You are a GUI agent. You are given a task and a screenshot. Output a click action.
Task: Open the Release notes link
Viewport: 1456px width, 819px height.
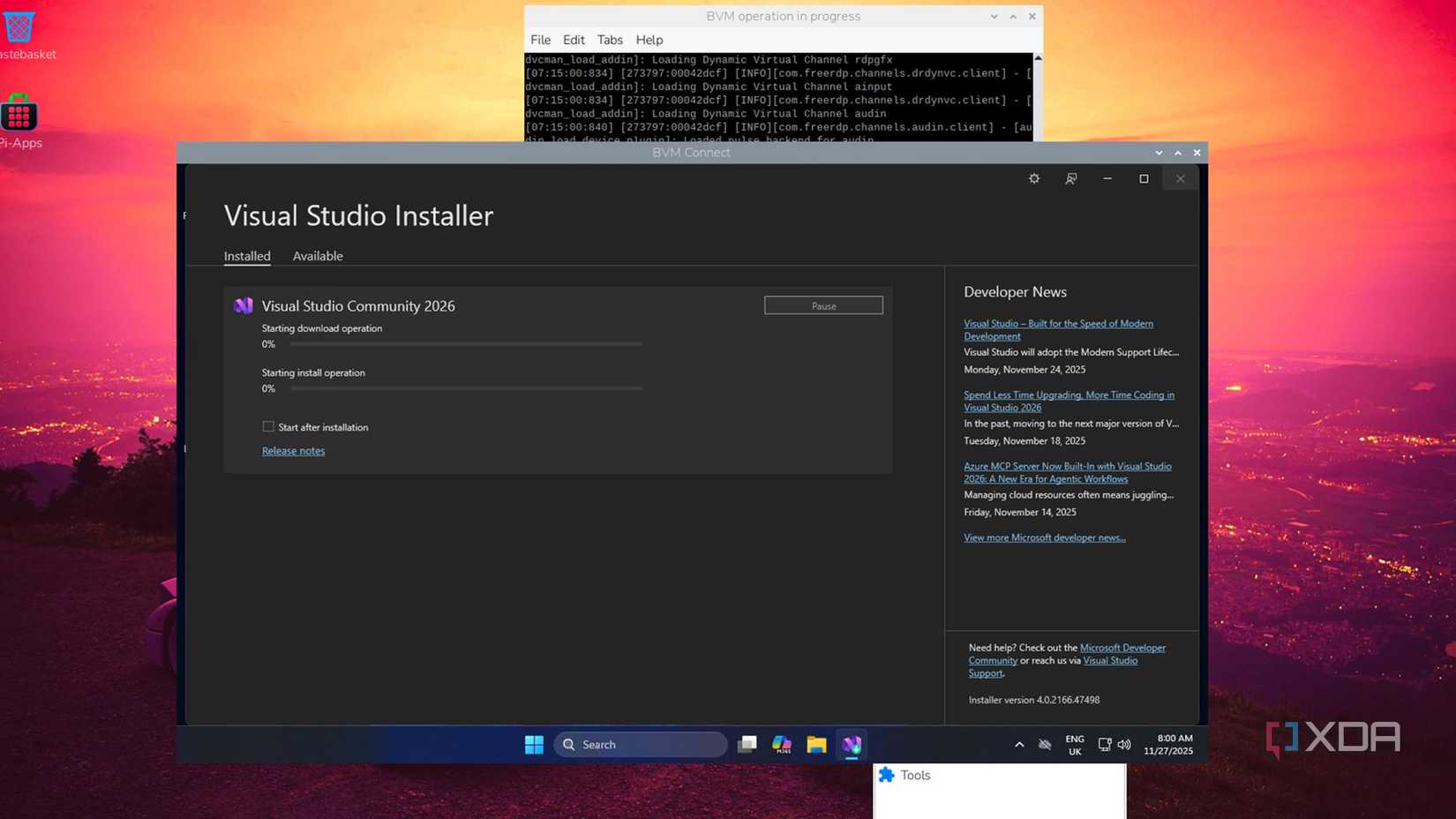coord(293,450)
